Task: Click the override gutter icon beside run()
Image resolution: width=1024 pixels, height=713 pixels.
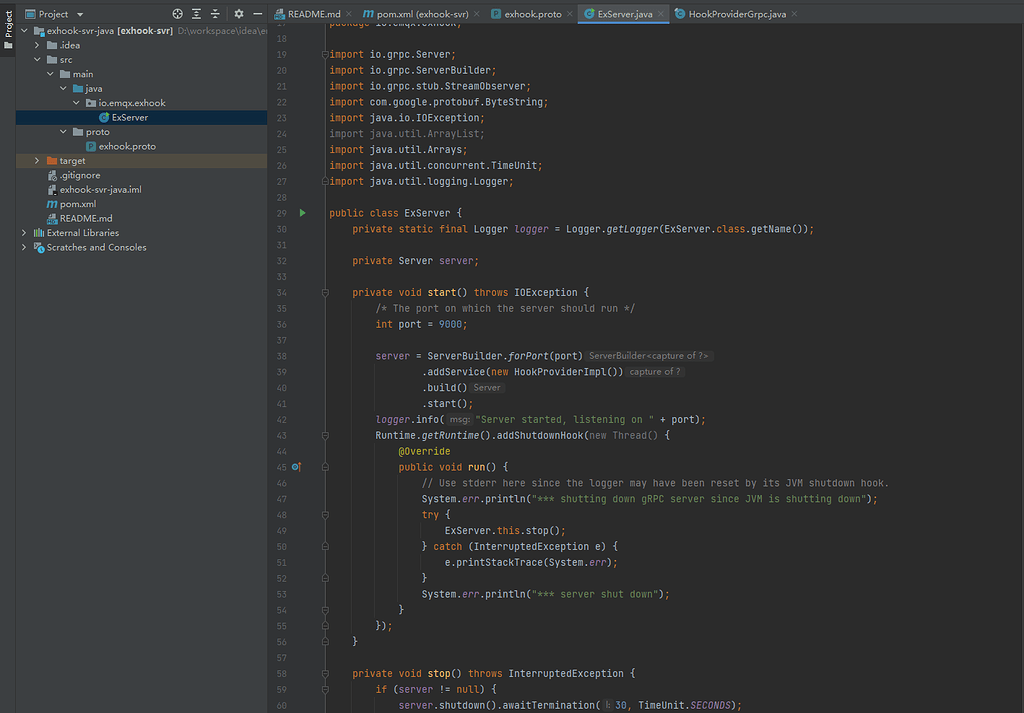Action: (x=297, y=467)
